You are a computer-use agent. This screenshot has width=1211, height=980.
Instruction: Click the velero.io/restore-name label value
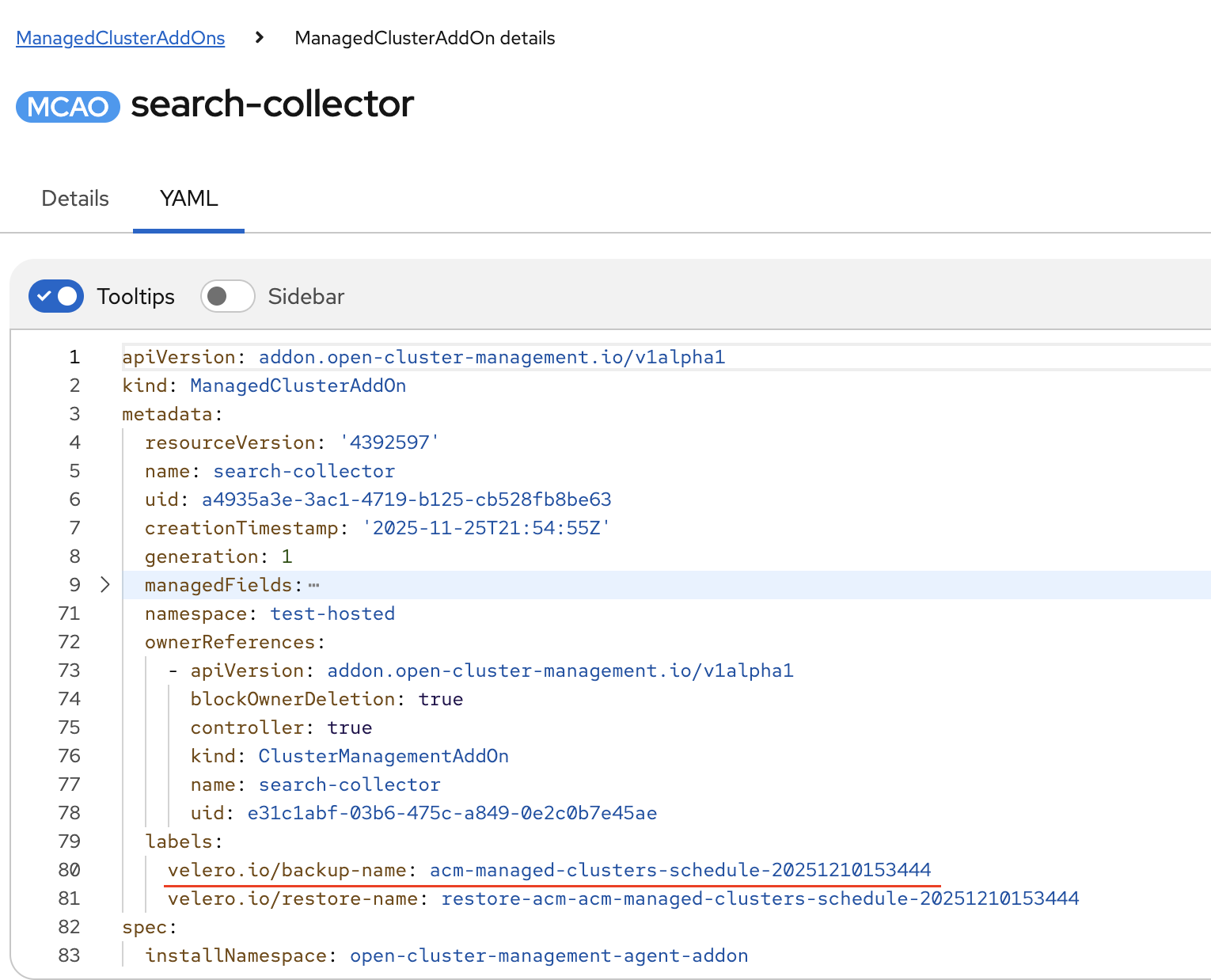point(760,898)
